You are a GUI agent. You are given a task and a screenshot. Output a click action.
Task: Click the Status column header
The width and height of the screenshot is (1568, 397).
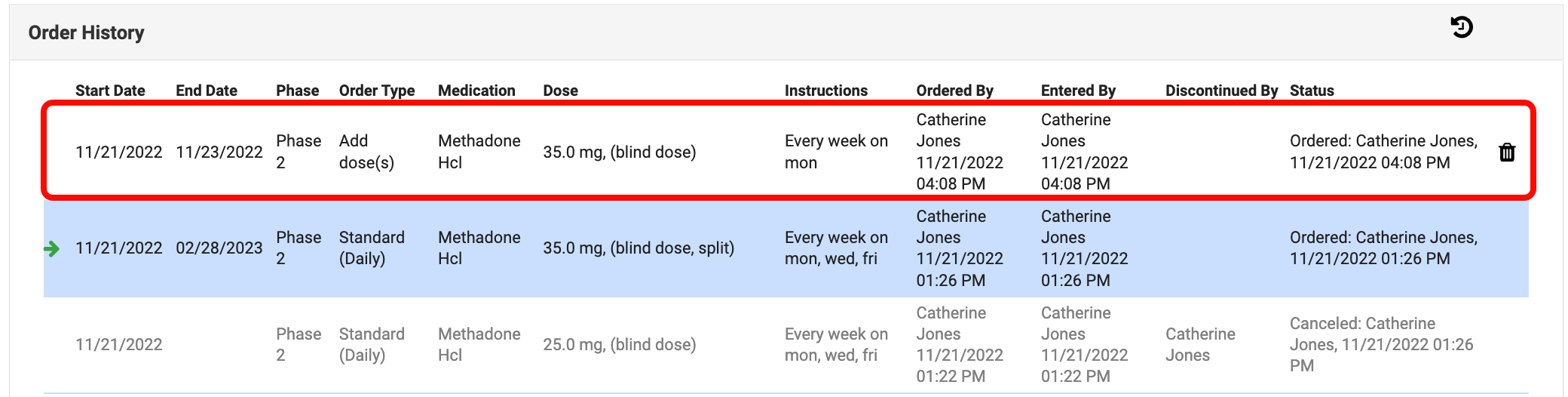coord(1312,91)
